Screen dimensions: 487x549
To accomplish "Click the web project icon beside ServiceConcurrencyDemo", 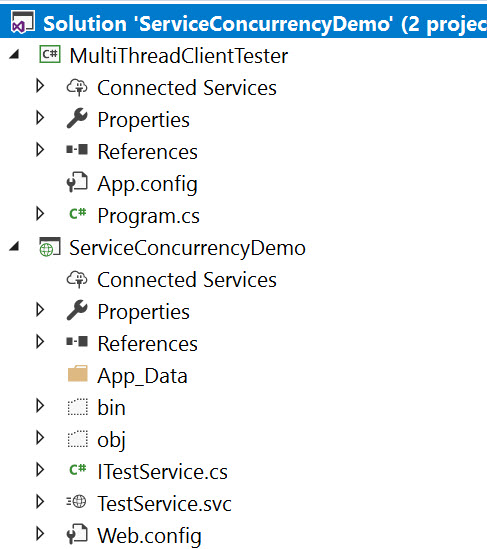I will tap(49, 247).
